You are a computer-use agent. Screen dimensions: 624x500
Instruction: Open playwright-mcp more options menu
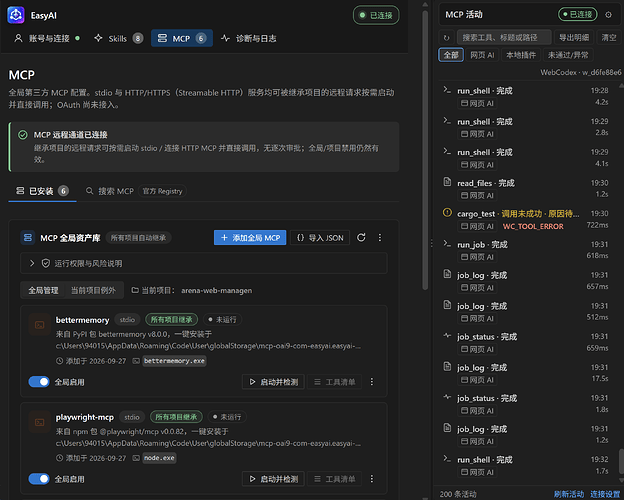coord(372,479)
